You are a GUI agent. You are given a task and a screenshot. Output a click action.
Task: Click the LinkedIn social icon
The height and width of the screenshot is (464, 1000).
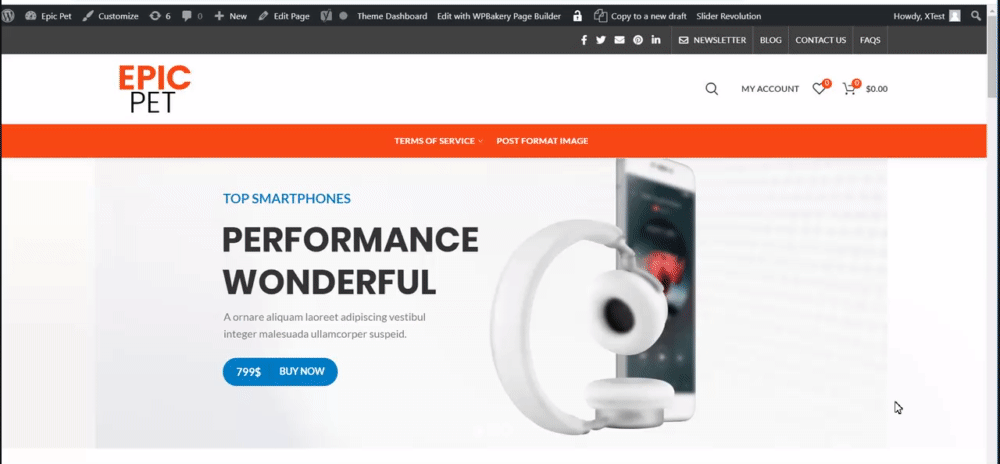click(656, 40)
